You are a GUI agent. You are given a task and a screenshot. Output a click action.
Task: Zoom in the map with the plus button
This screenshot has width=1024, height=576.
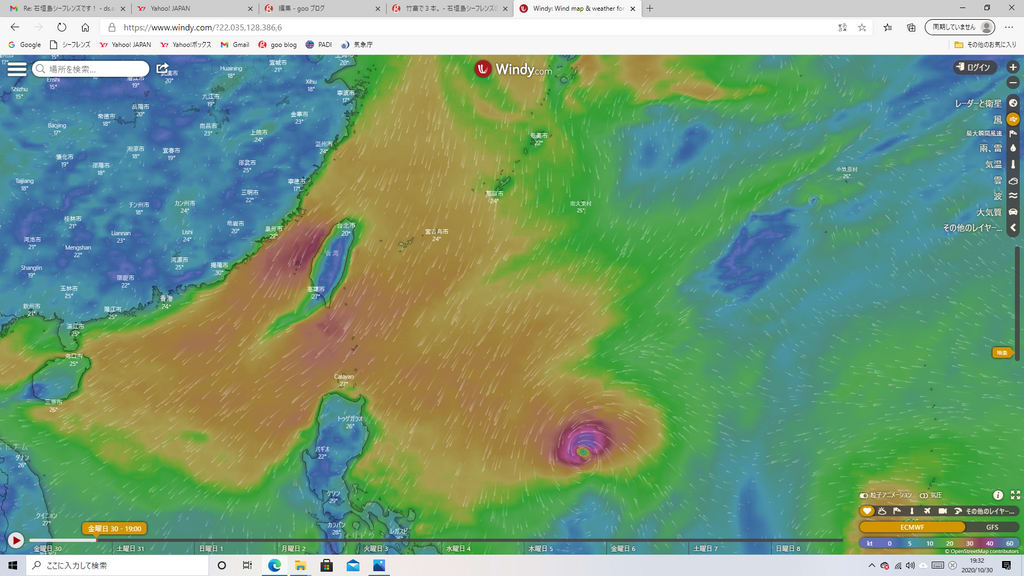[1013, 67]
